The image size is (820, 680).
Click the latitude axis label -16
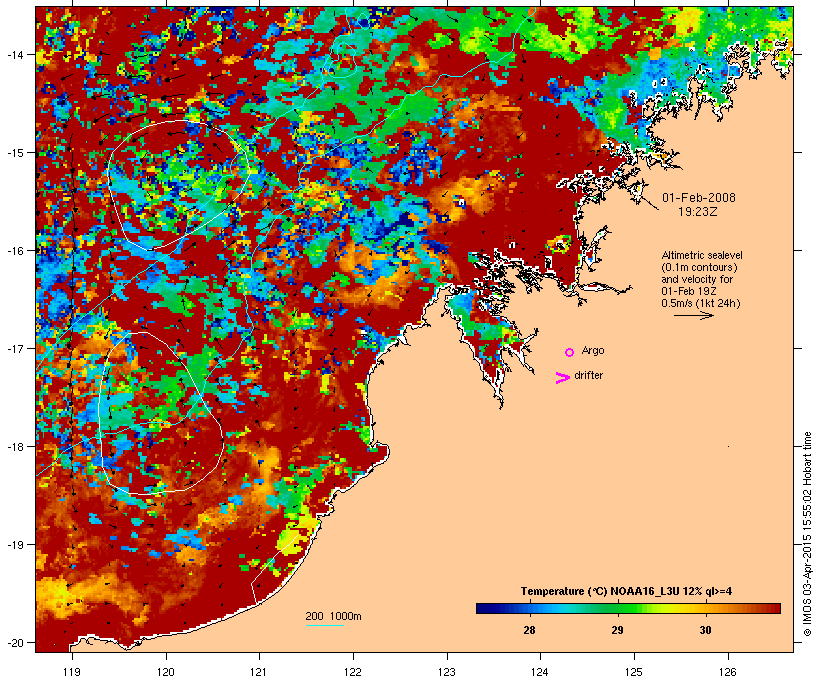14,251
